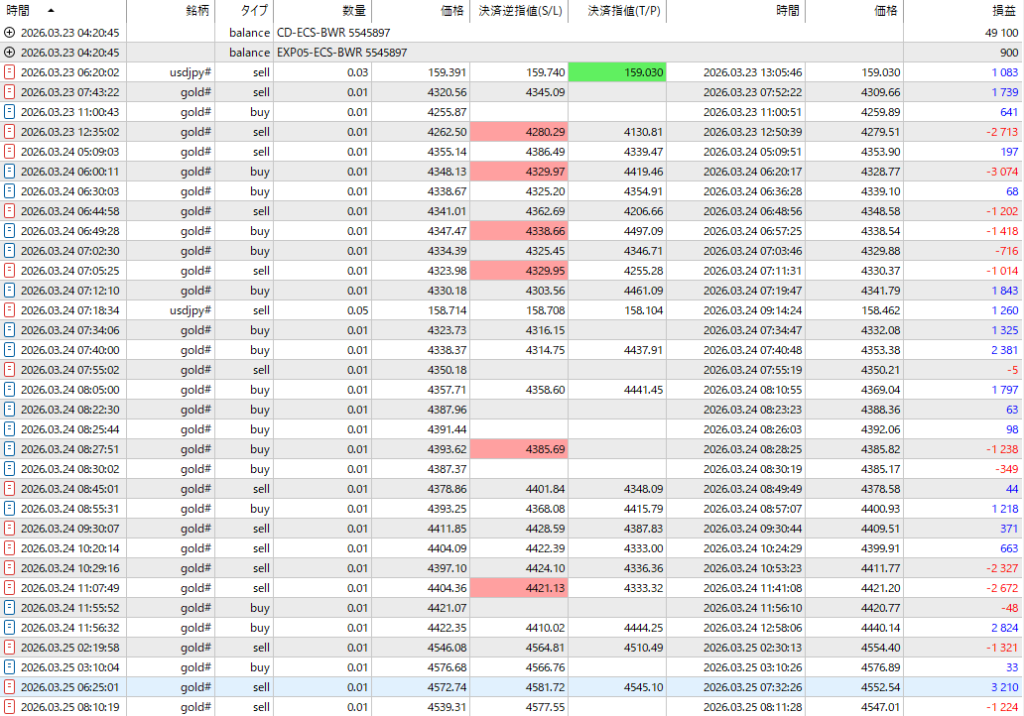
Task: Click buy order icon at 2026.03.23 11:00:43
Action: click(x=10, y=112)
